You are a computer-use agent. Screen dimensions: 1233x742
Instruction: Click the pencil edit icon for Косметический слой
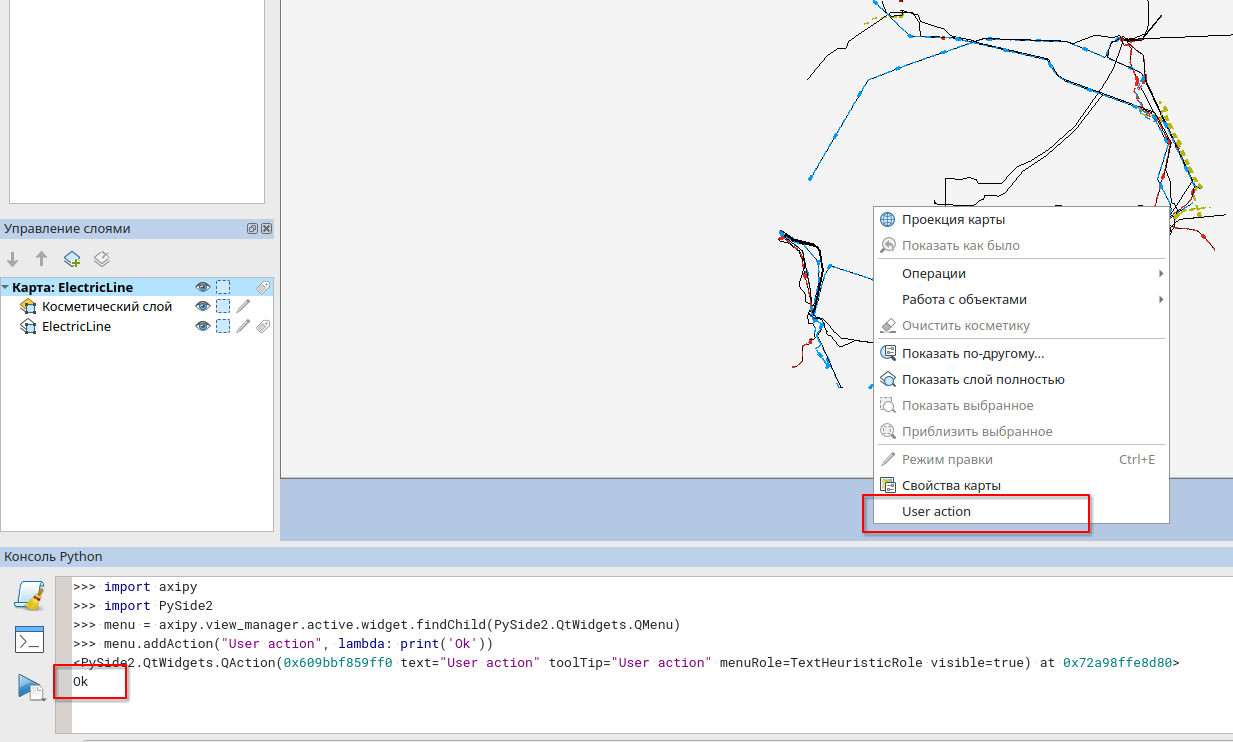click(241, 306)
